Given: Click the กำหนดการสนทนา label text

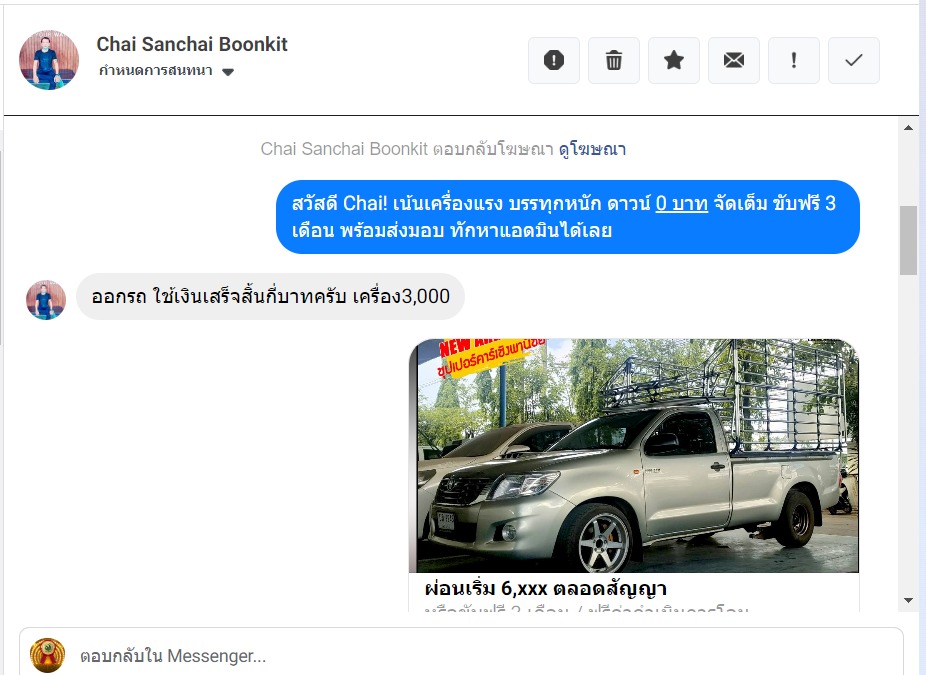Looking at the screenshot, I should (x=156, y=71).
